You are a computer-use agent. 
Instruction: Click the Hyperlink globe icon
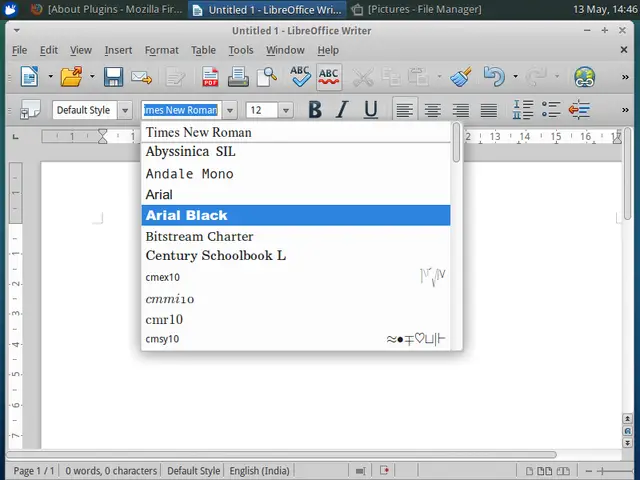click(x=584, y=77)
